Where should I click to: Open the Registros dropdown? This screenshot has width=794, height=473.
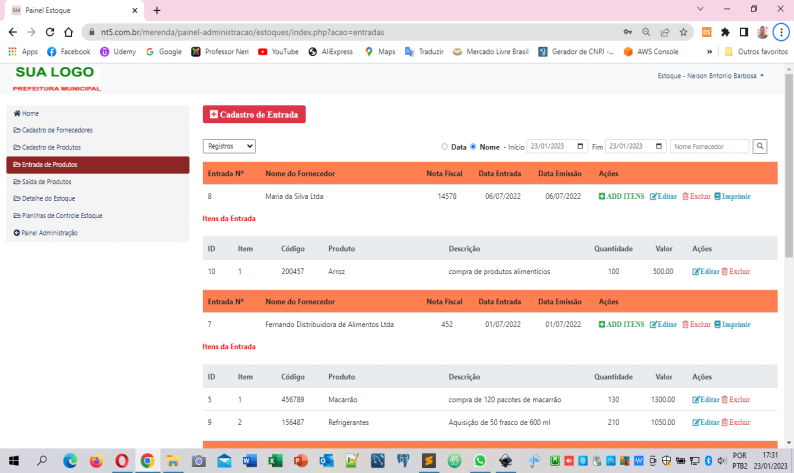(x=229, y=146)
